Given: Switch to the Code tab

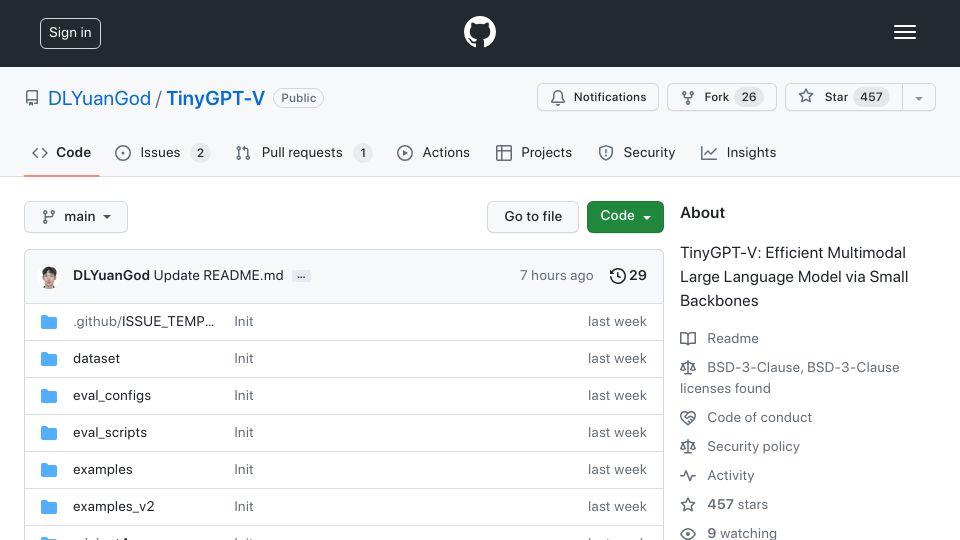Looking at the screenshot, I should coord(61,152).
